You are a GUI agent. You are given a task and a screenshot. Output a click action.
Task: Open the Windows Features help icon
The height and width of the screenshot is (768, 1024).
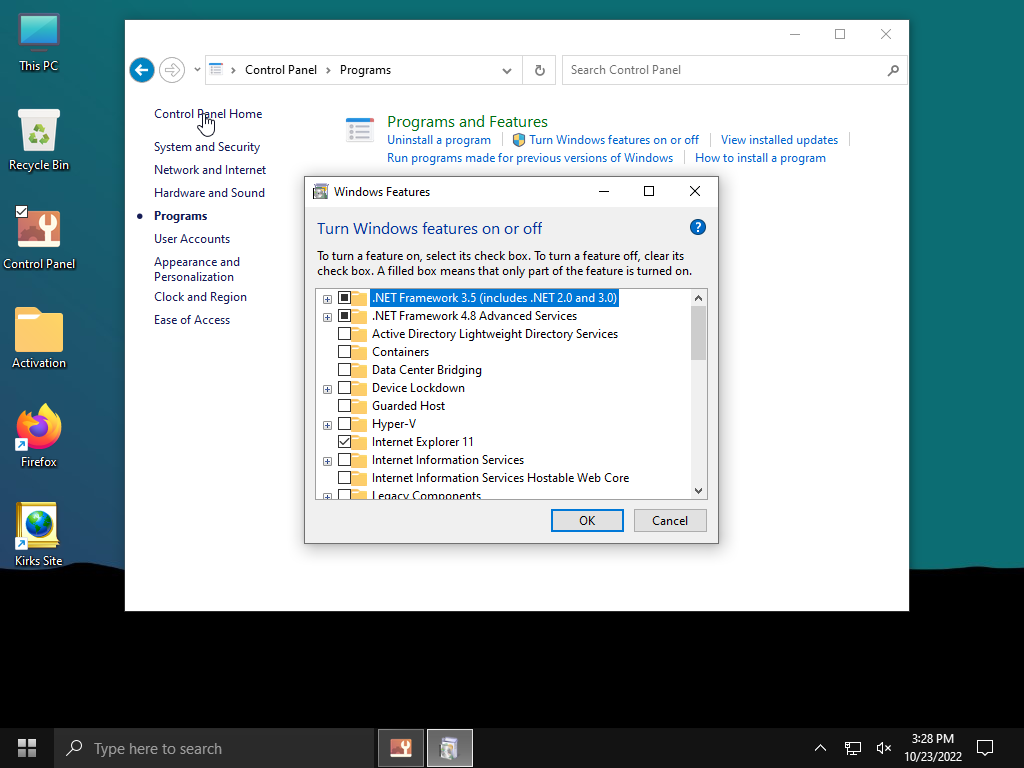697,227
